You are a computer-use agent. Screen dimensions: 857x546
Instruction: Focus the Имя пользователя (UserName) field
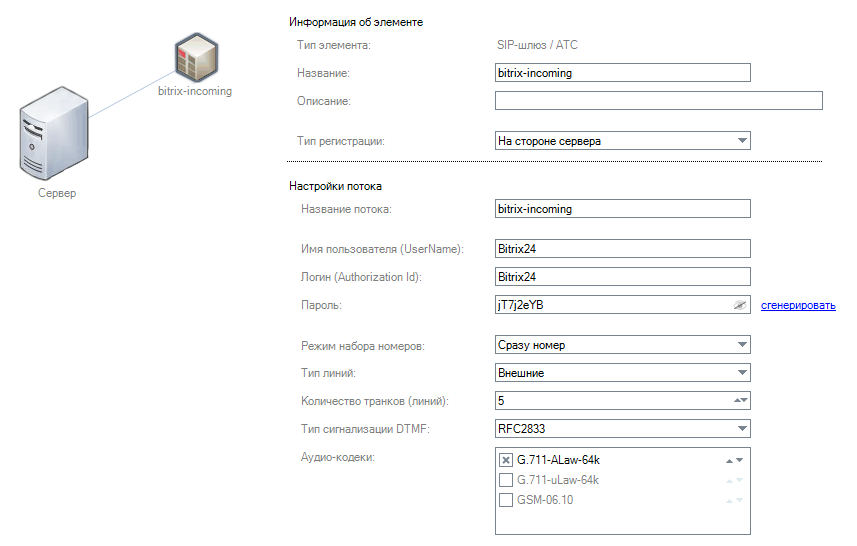coord(623,249)
